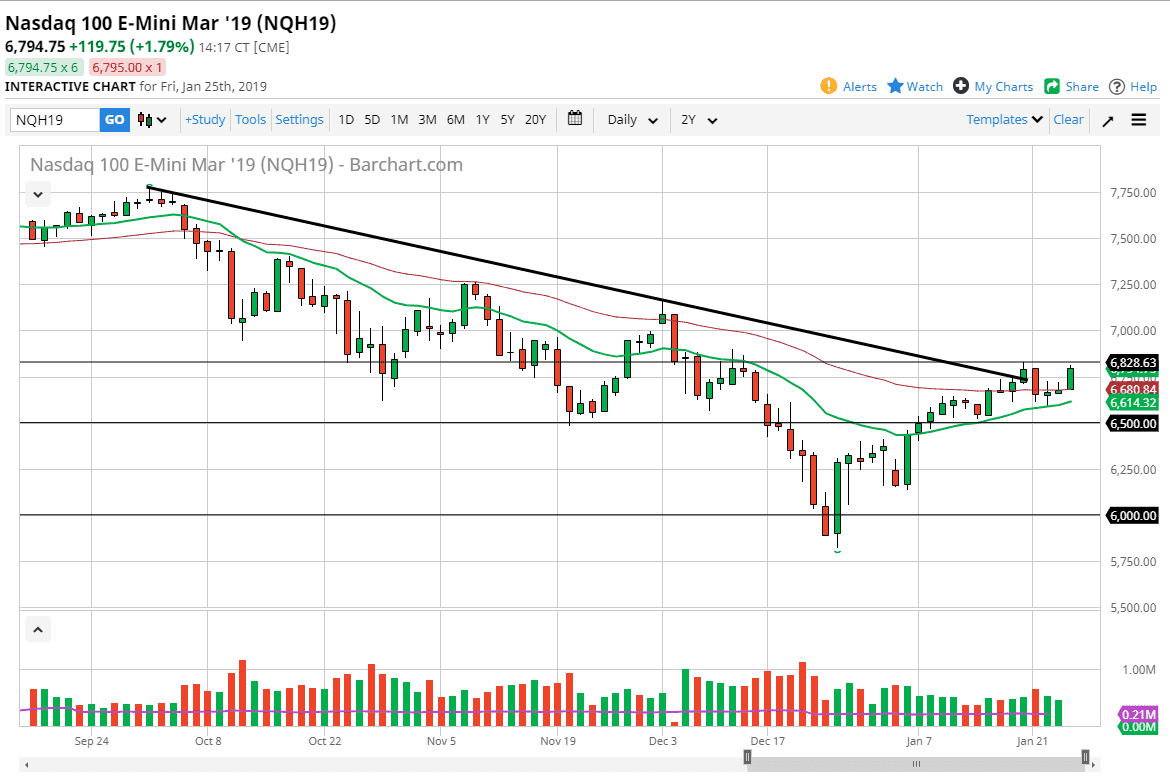Open the chart hamburger menu icon
Screen dimensions: 1170x782
coord(1139,119)
